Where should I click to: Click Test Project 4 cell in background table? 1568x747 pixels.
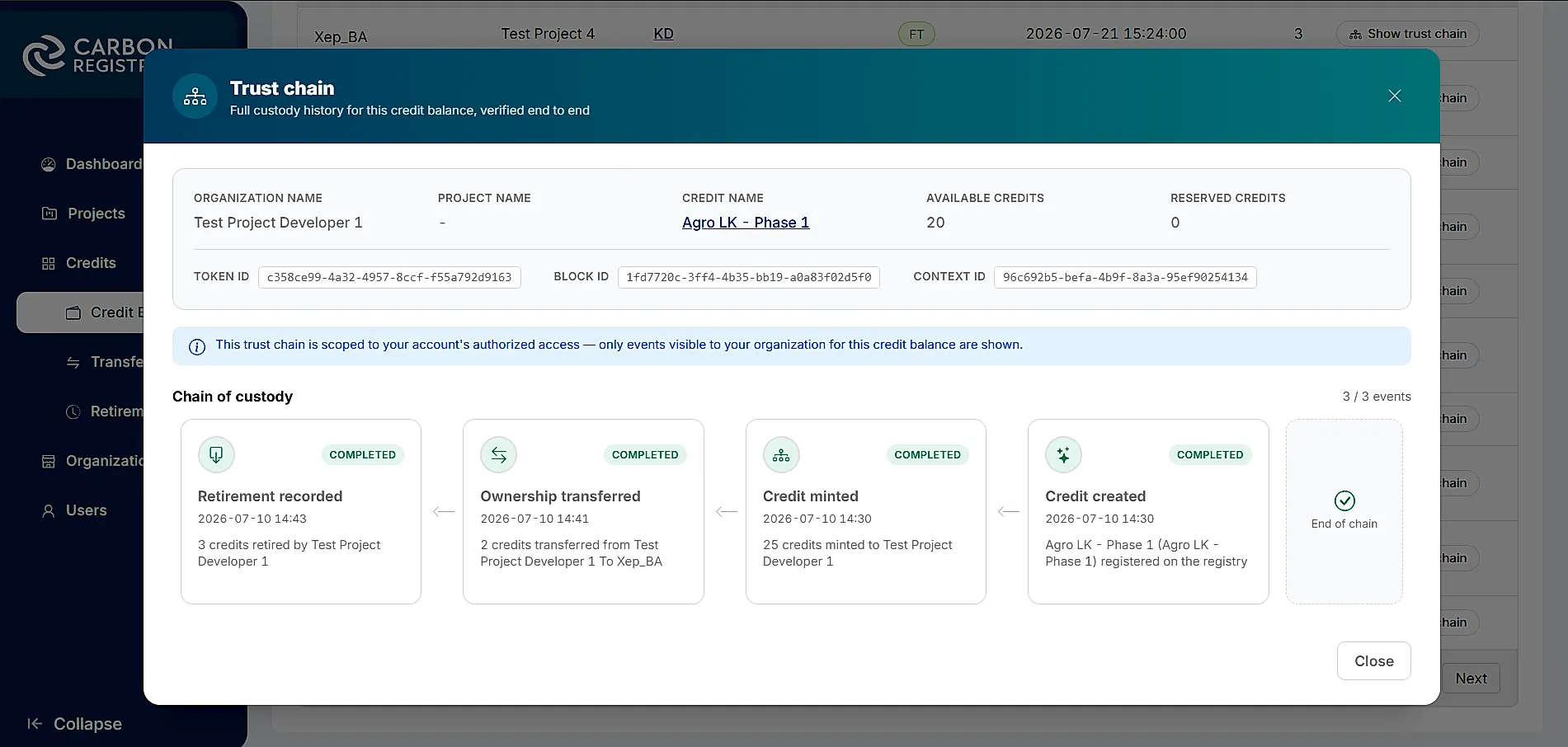548,34
